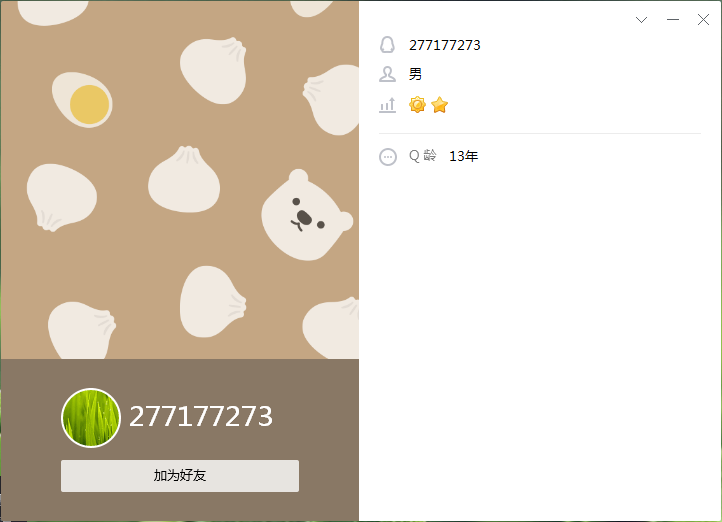Image resolution: width=722 pixels, height=522 pixels.
Task: Click the horizontal divider under level badges
Action: pos(540,133)
